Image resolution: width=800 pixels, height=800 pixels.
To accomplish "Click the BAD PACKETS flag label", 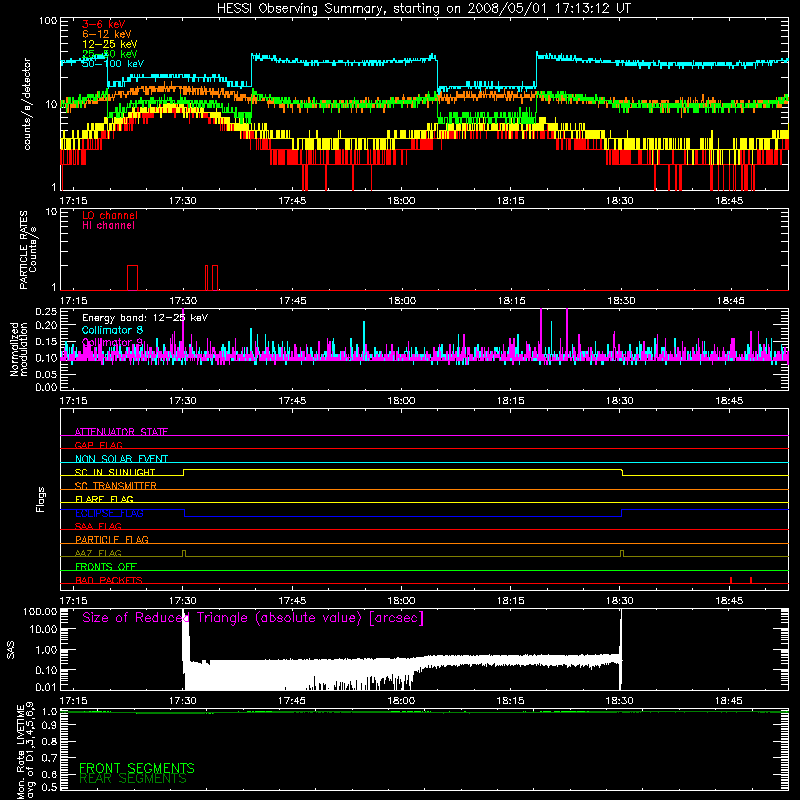I will (109, 580).
